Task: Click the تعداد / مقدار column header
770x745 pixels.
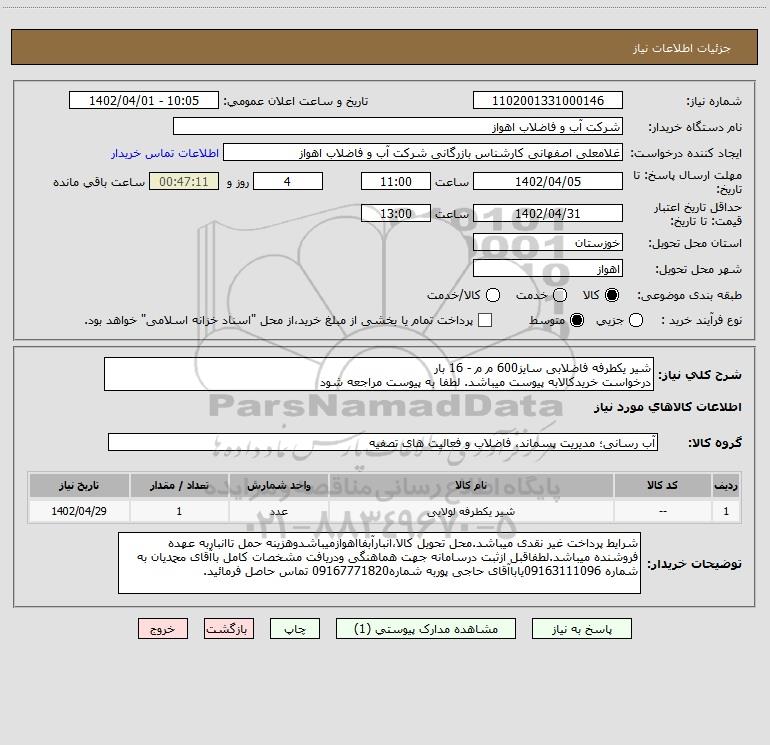Action: pyautogui.click(x=179, y=486)
